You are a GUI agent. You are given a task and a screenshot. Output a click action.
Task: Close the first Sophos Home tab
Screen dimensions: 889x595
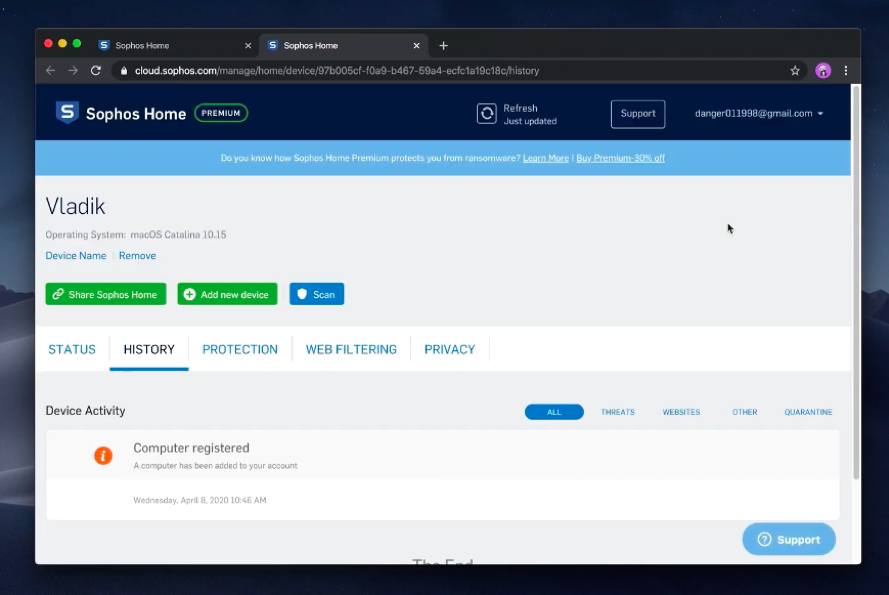(248, 45)
